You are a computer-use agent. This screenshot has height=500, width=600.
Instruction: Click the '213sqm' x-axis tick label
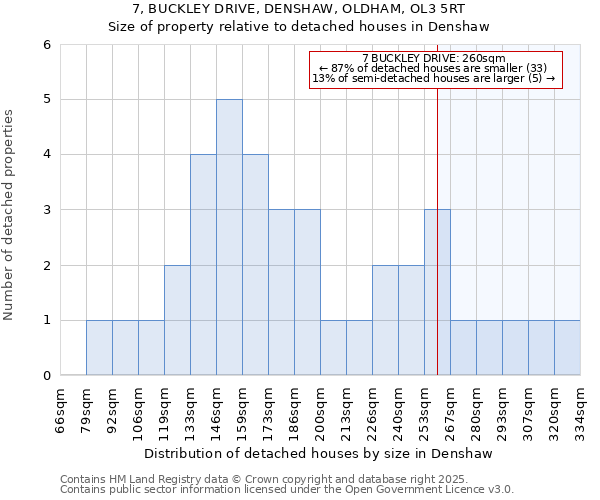coord(346,414)
